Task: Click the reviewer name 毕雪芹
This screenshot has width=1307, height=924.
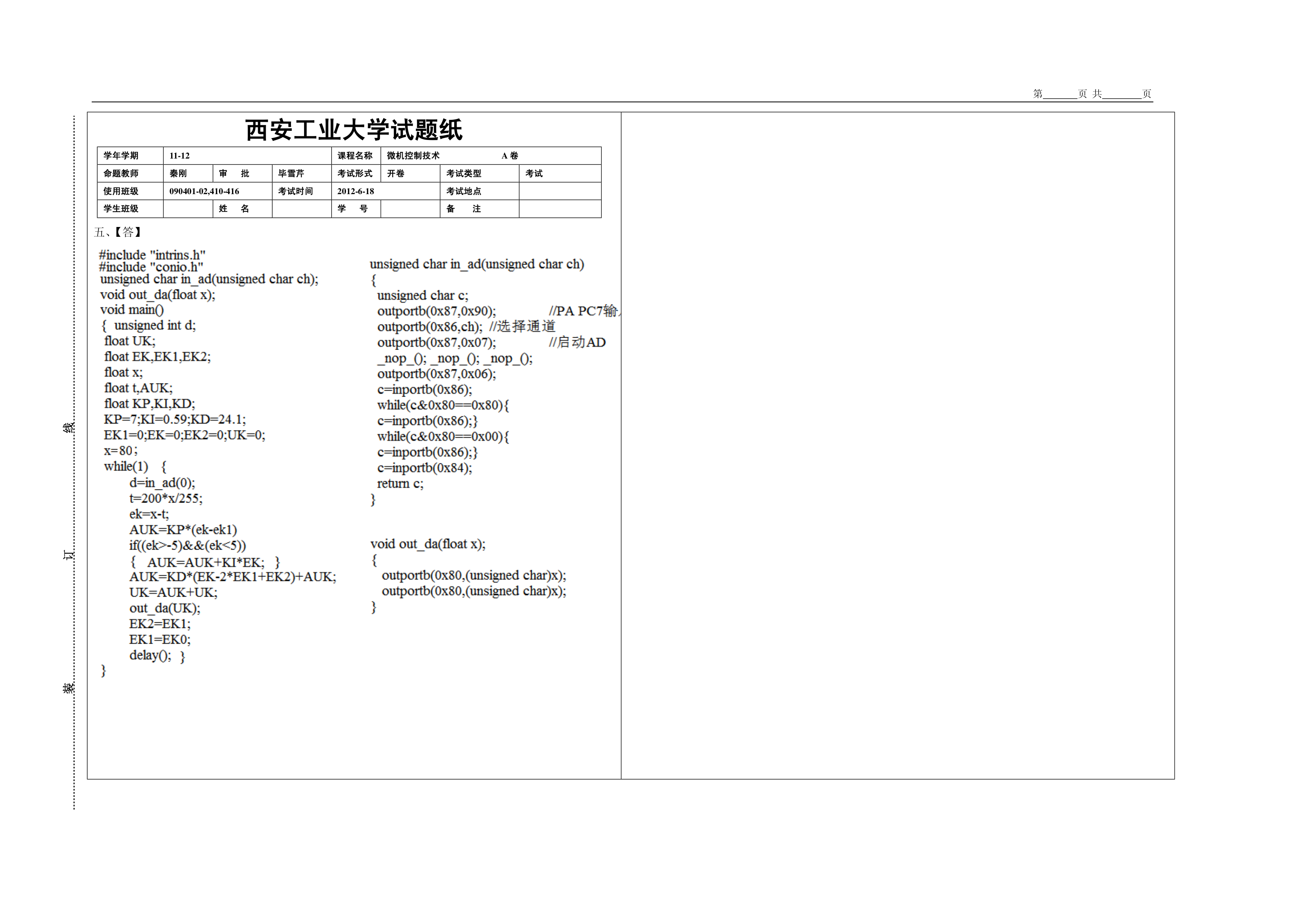Action: click(x=291, y=173)
